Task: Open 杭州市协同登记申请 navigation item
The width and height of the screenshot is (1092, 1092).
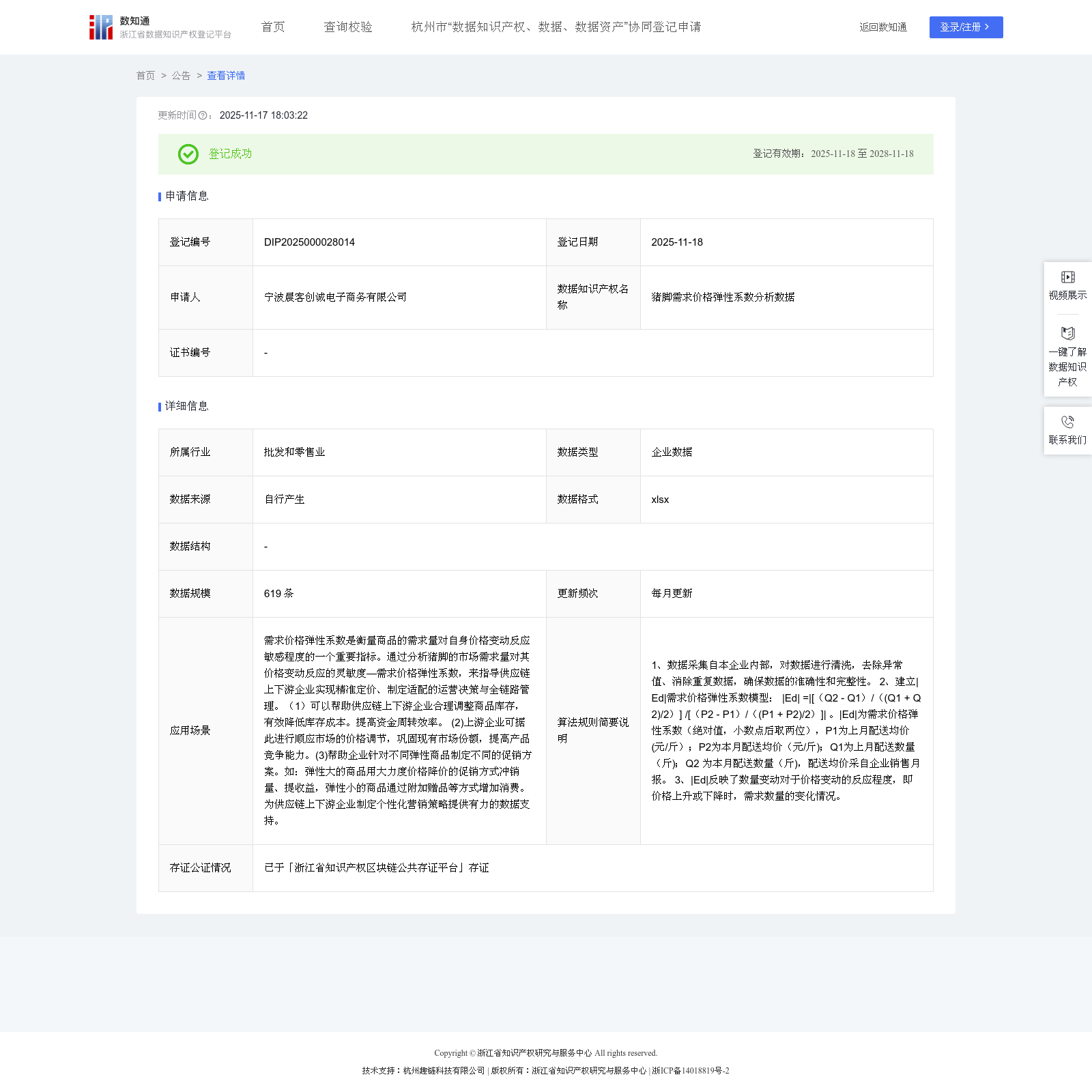Action: point(556,27)
